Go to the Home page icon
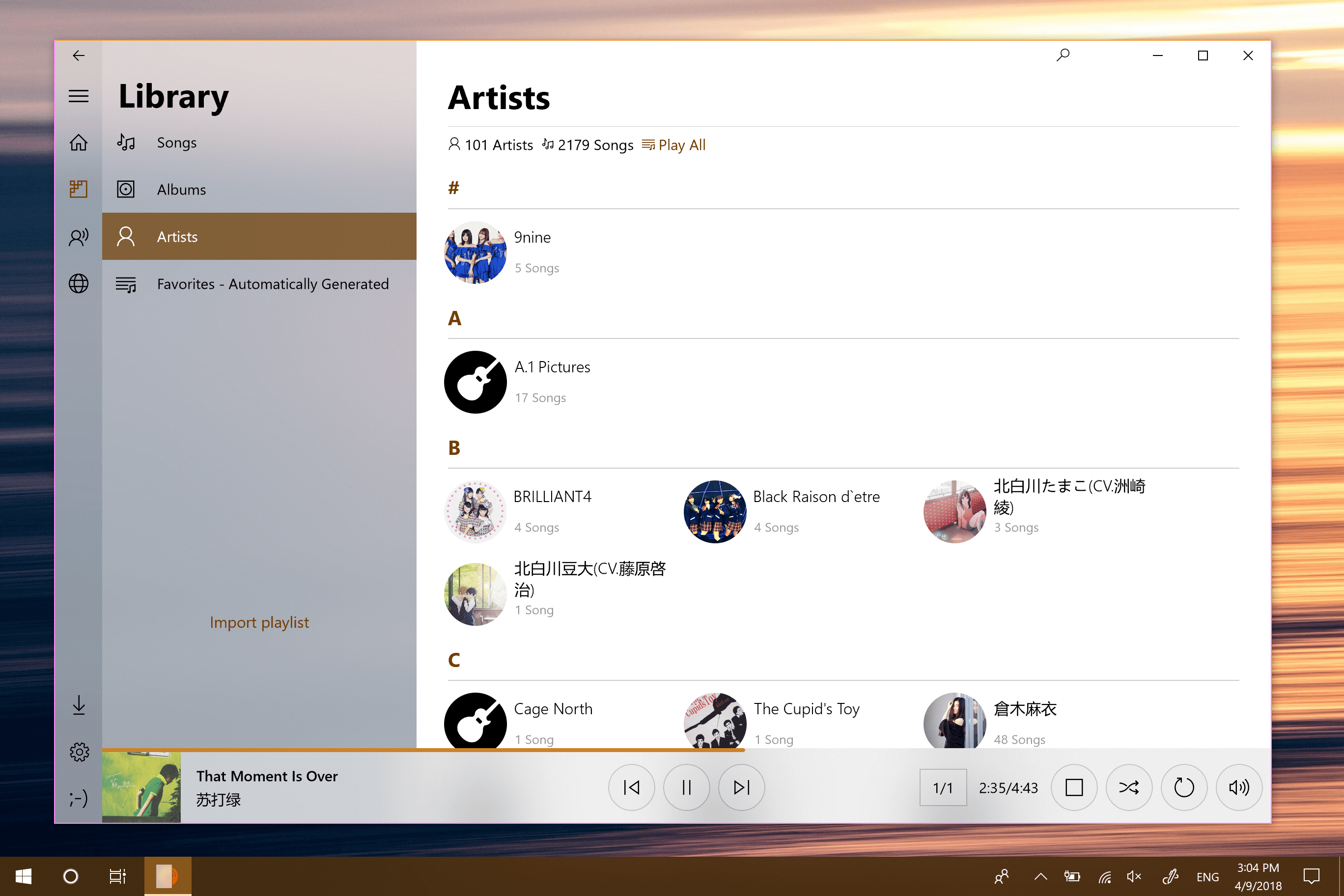Screen dimensions: 1344x896 coord(78,142)
